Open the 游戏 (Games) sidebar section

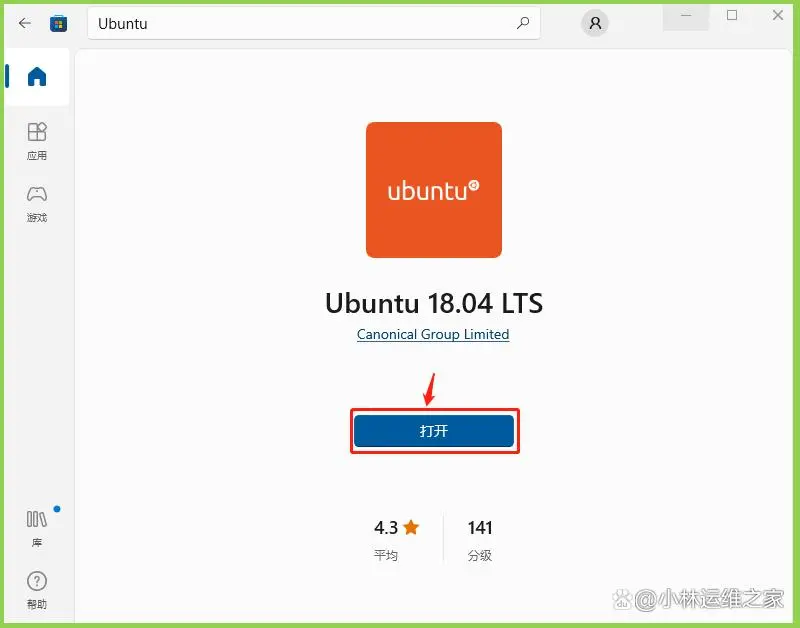coord(37,204)
